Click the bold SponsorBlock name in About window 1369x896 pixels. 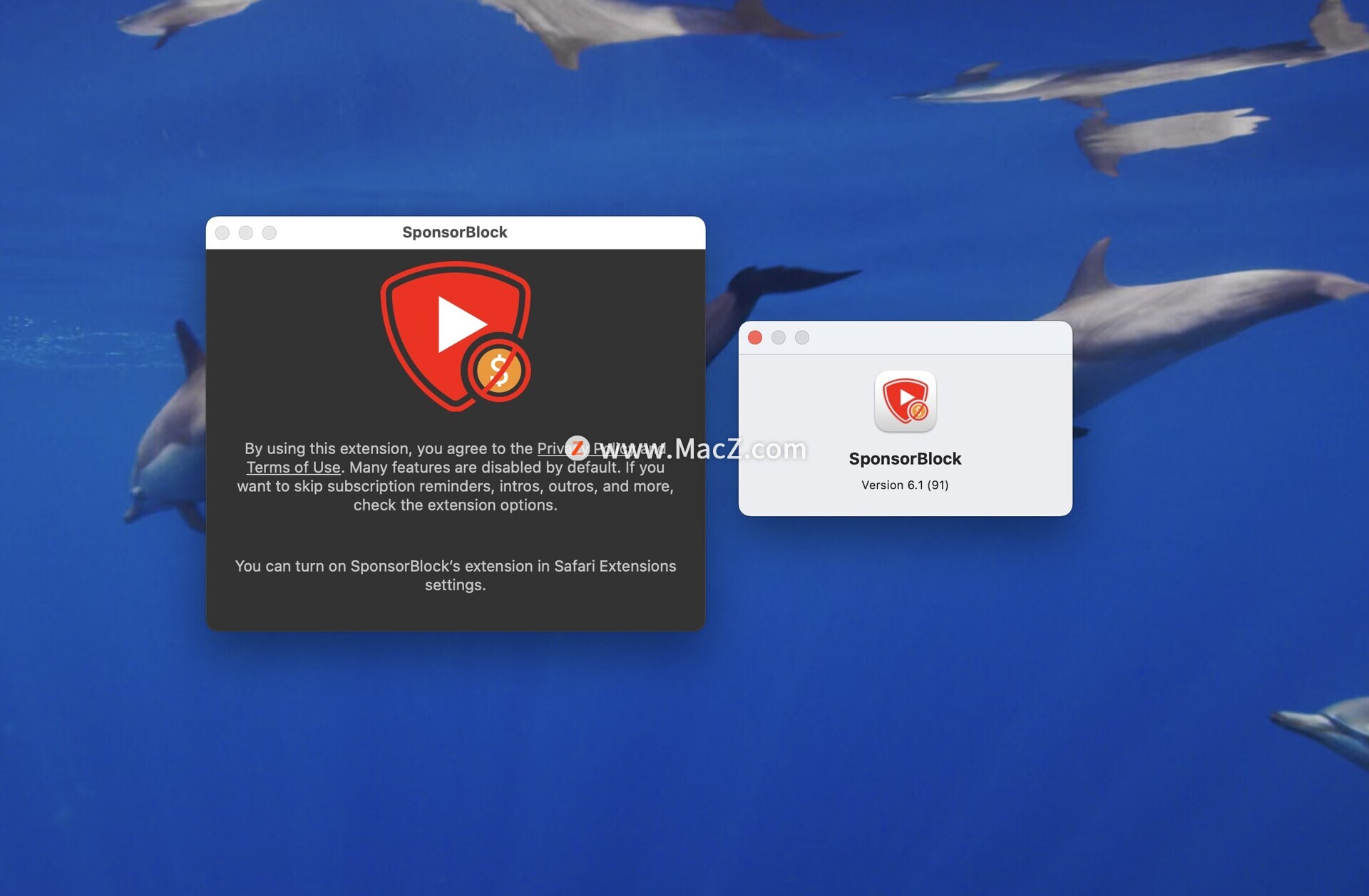(904, 459)
